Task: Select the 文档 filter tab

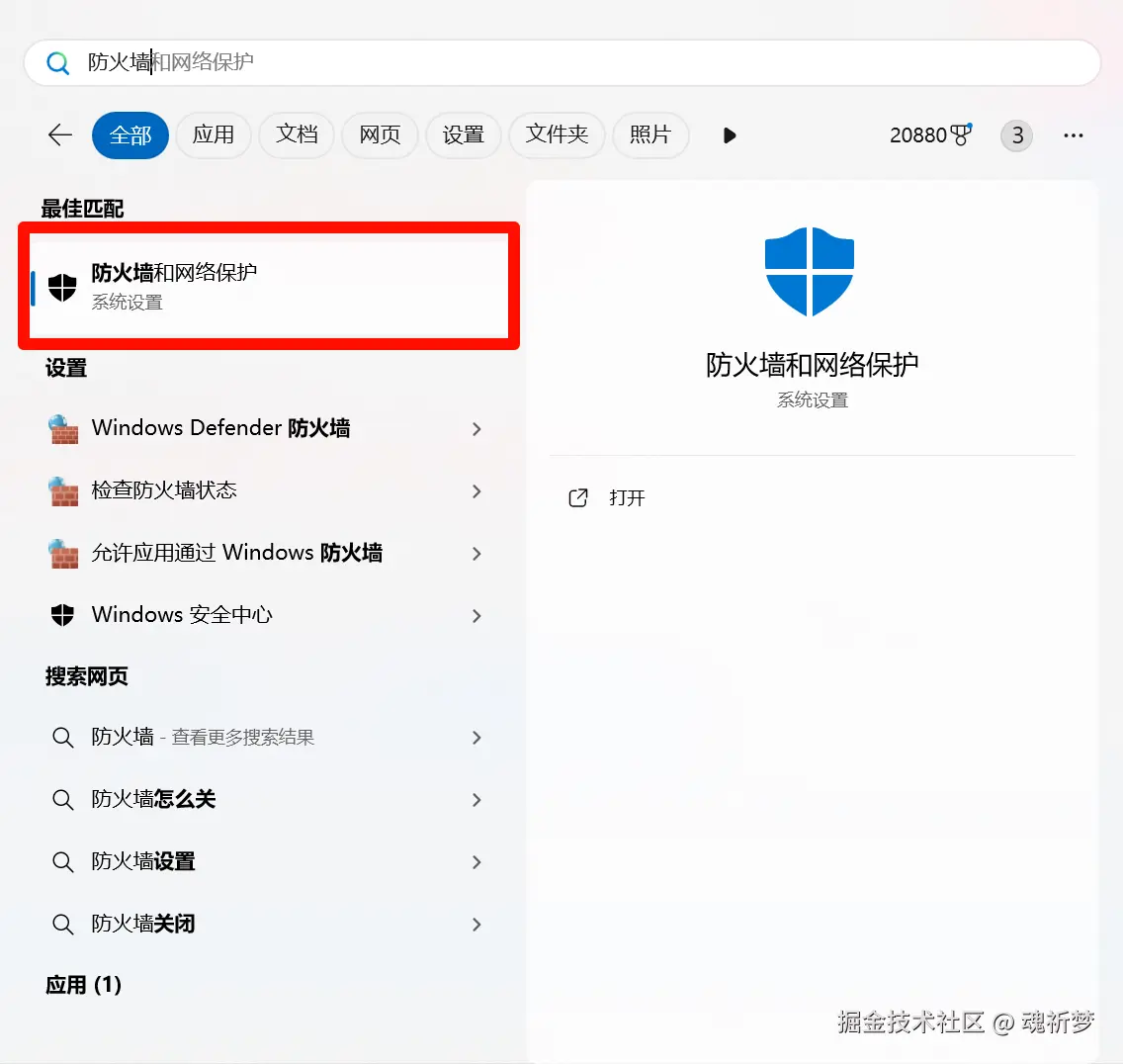Action: tap(297, 134)
